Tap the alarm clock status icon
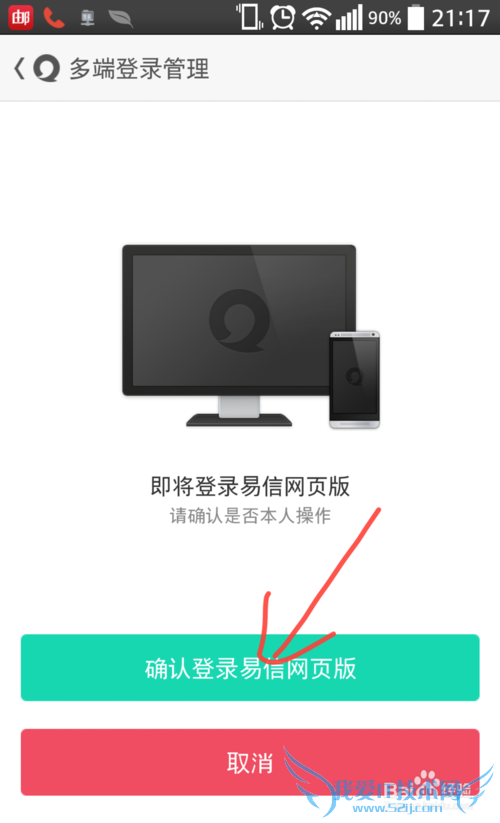500x823 pixels. point(282,18)
